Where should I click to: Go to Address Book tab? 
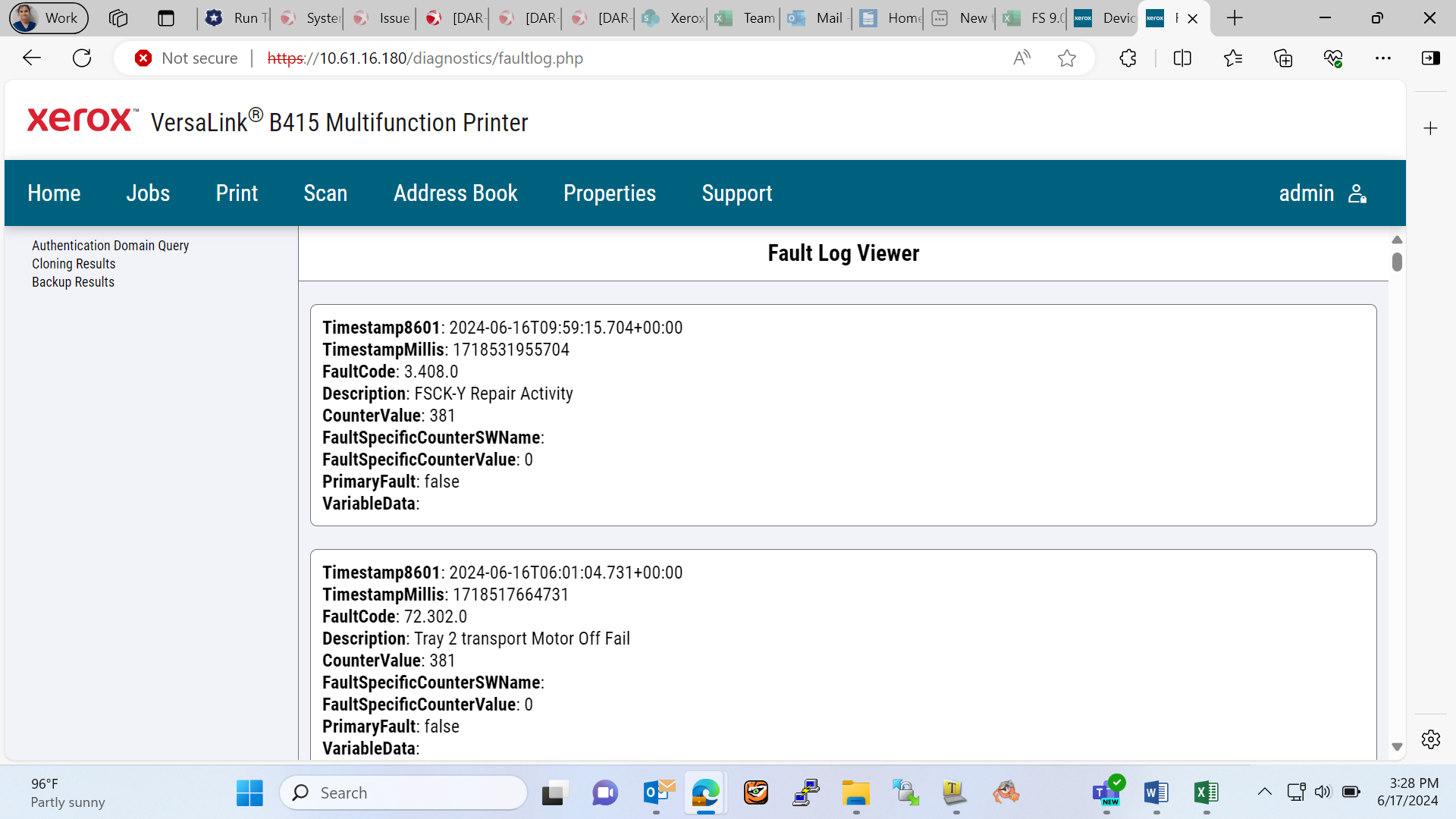456,193
